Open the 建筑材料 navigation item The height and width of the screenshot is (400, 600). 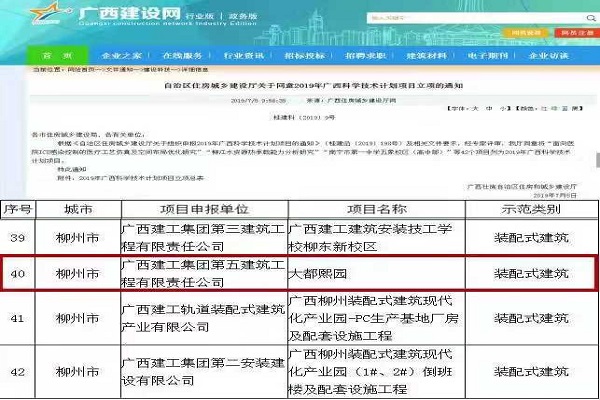(427, 56)
